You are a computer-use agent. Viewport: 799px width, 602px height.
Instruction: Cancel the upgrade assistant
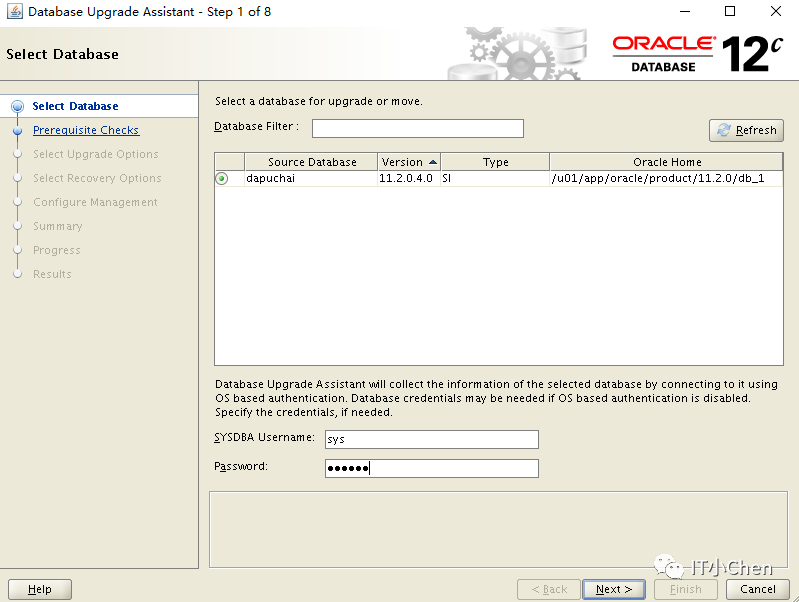[x=758, y=589]
